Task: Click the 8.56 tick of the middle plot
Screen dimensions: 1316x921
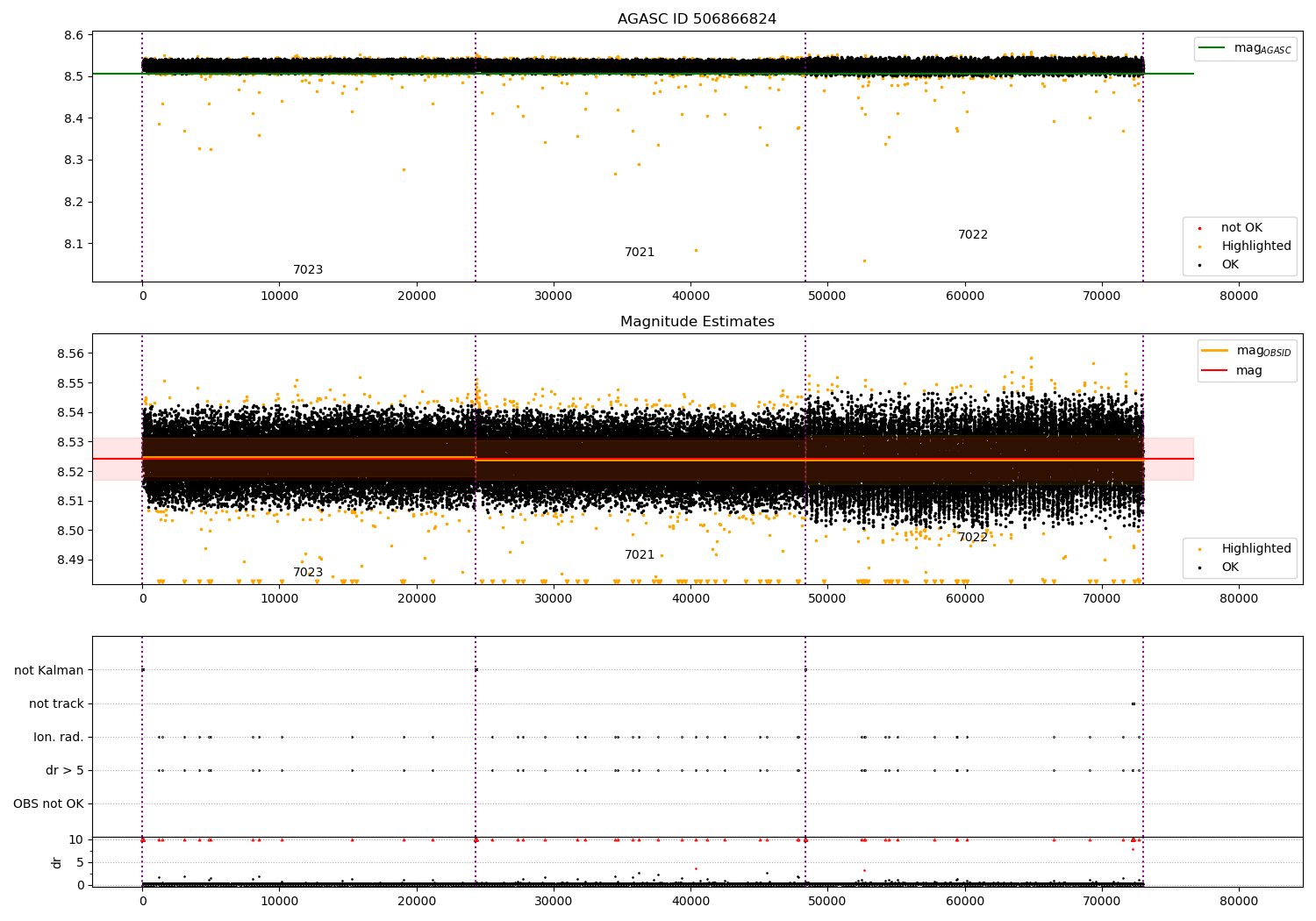Action: [x=70, y=354]
